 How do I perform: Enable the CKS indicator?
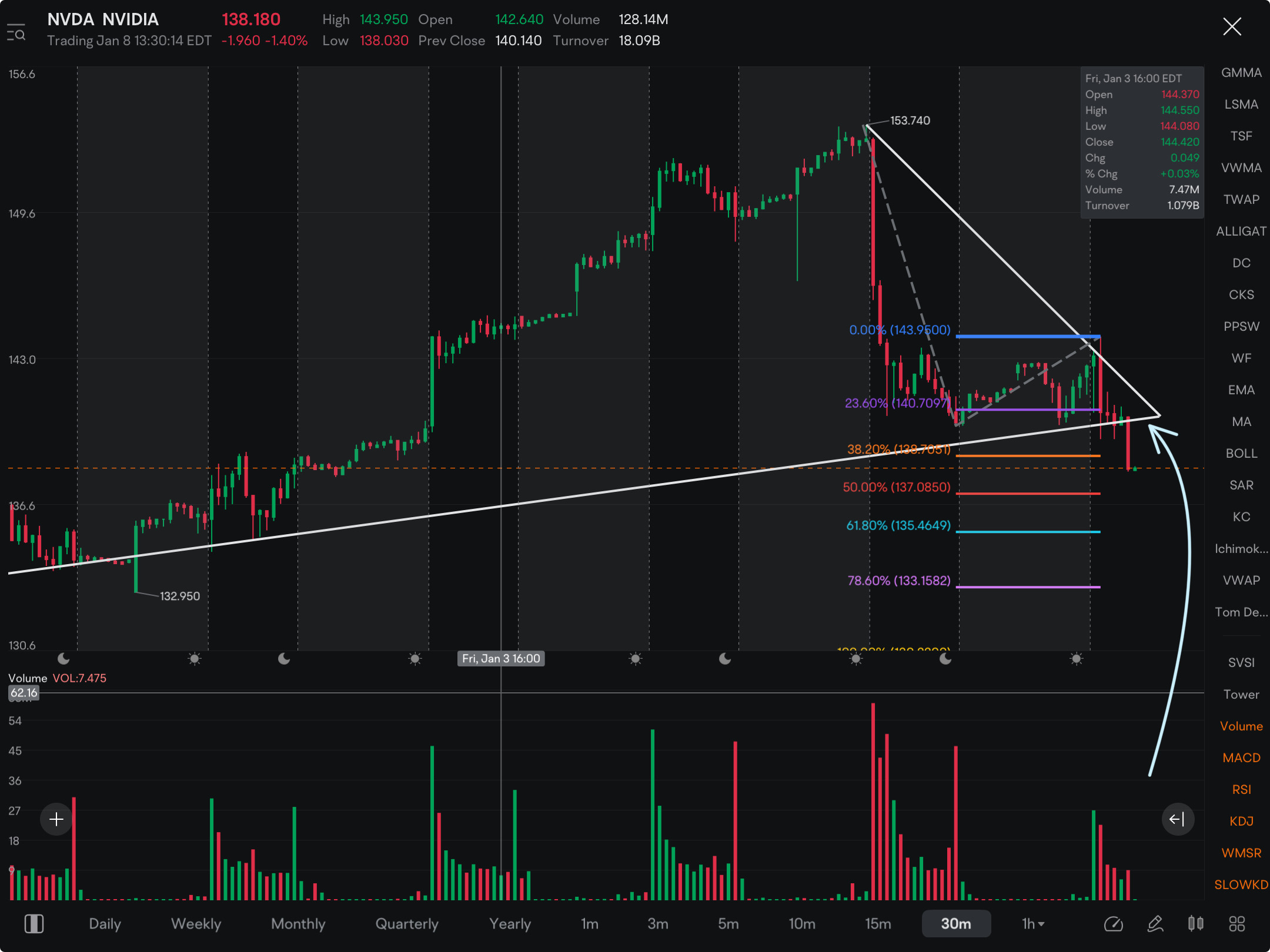1241,295
